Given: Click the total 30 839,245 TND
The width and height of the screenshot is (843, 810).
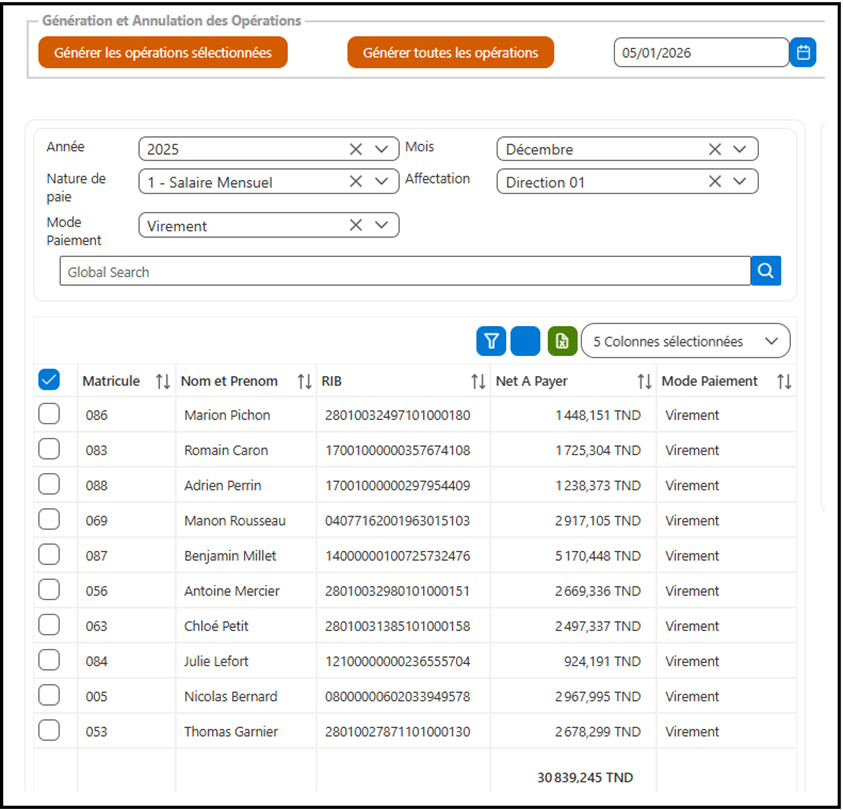Looking at the screenshot, I should [x=585, y=777].
